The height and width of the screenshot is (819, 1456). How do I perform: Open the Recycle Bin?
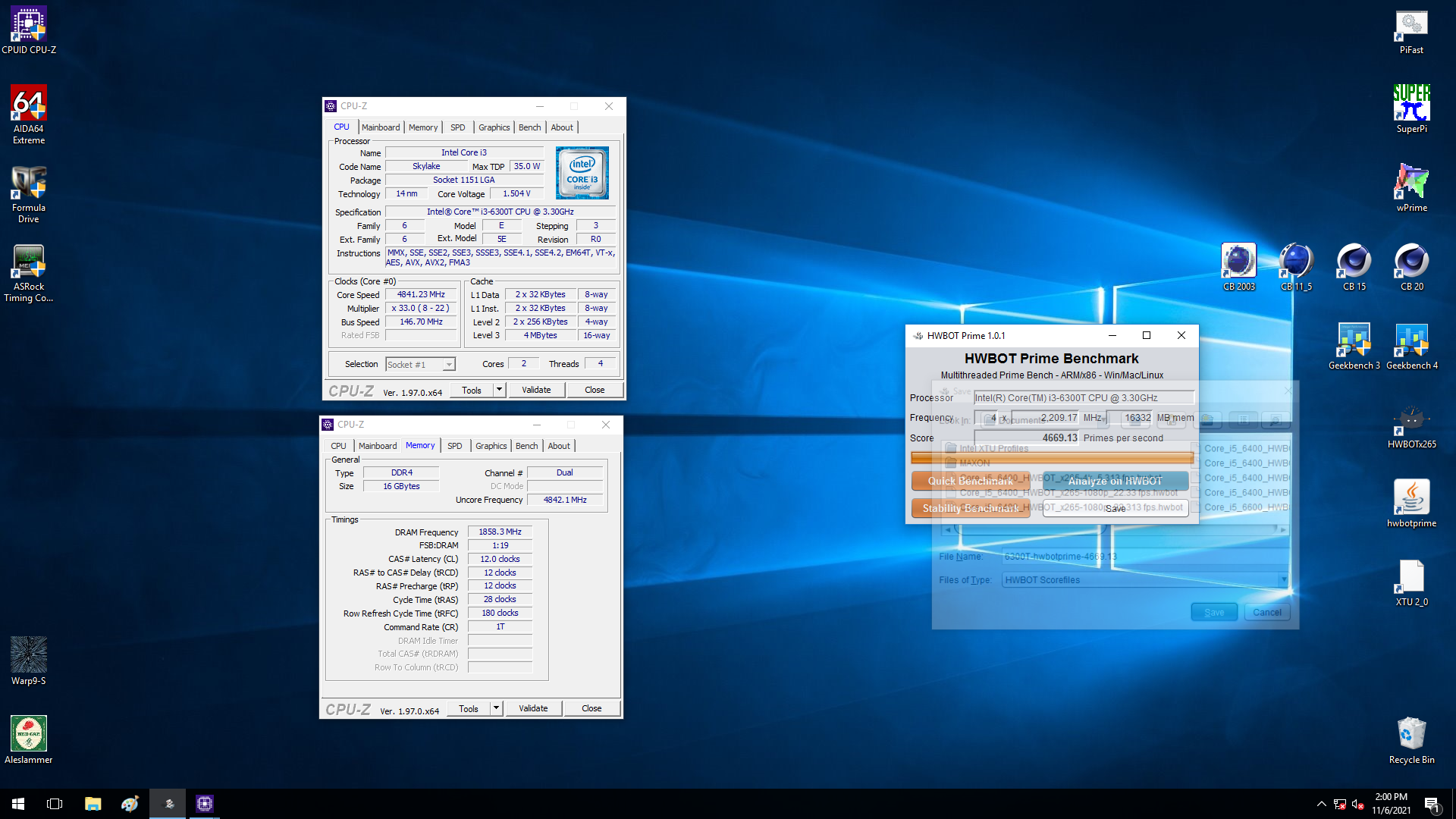point(1411,740)
